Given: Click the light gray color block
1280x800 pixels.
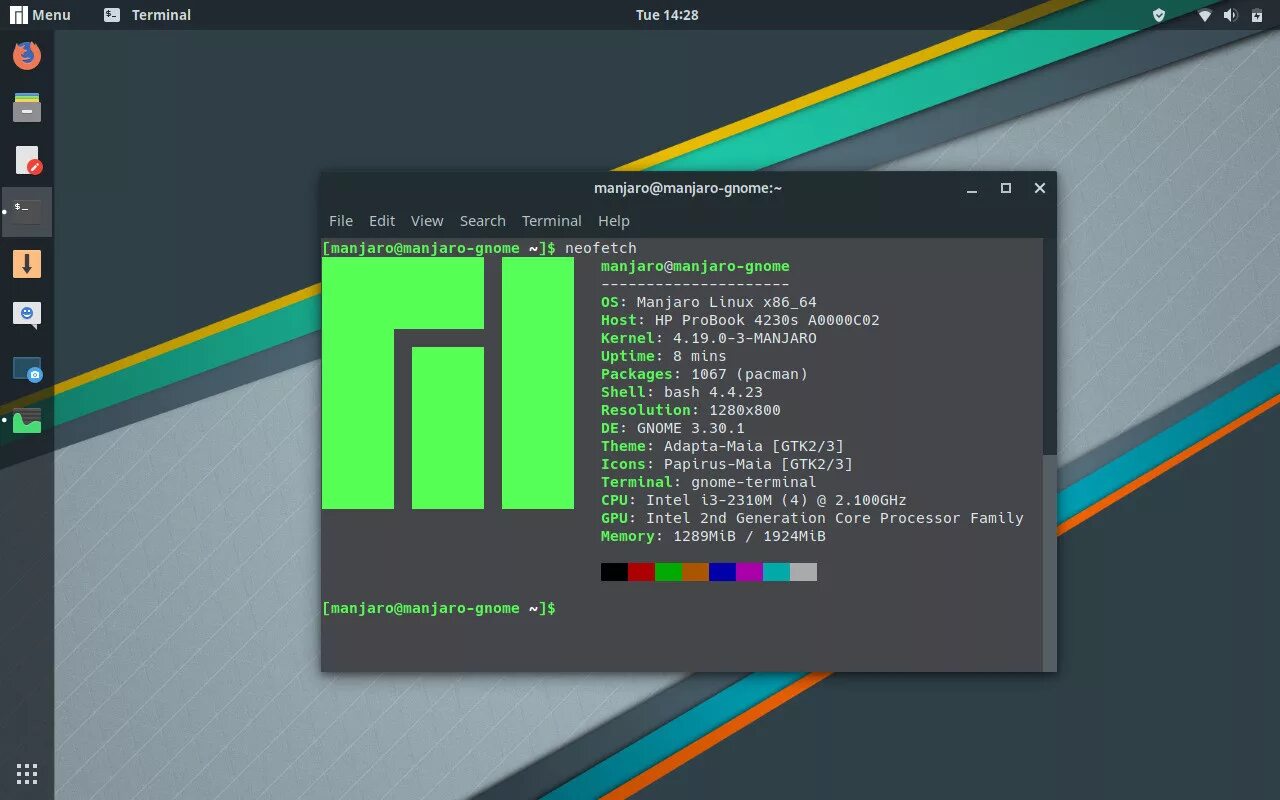Looking at the screenshot, I should 803,572.
